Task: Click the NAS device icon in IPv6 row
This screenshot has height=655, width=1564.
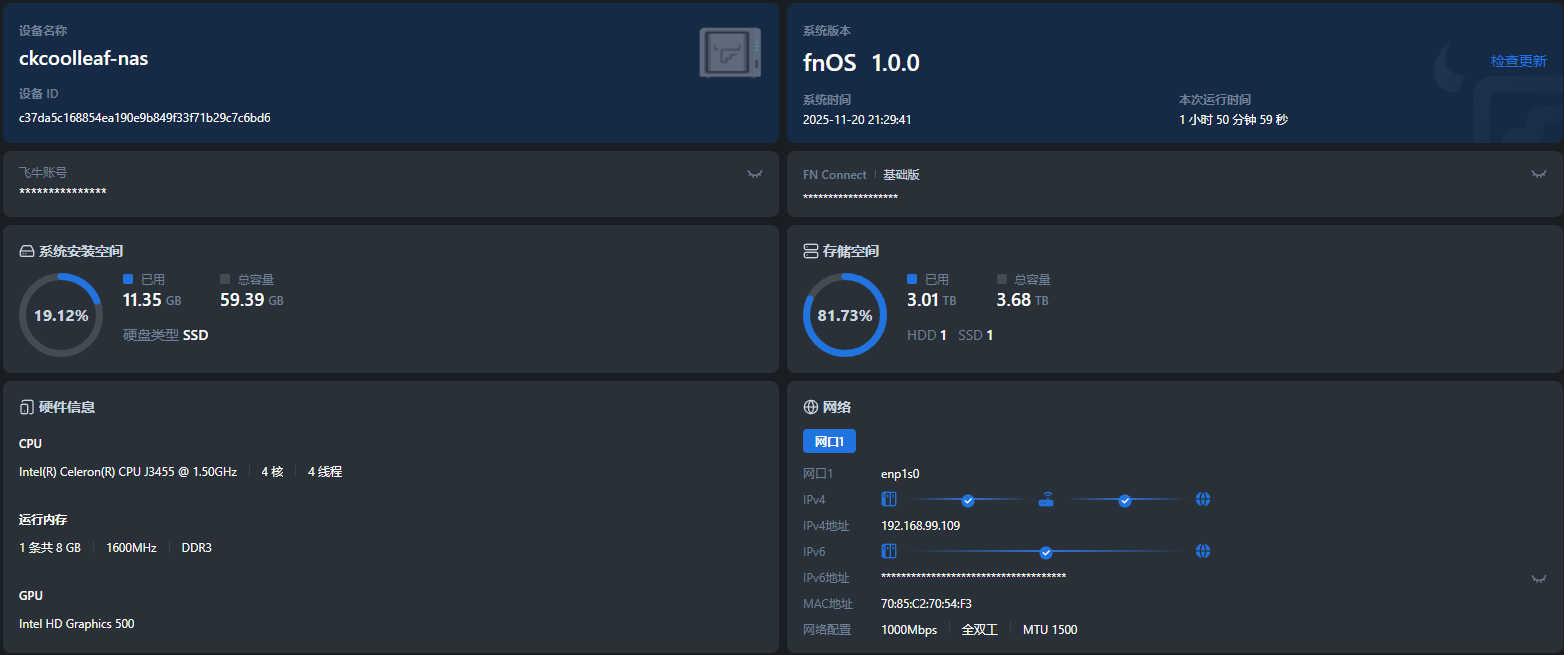Action: 889,551
